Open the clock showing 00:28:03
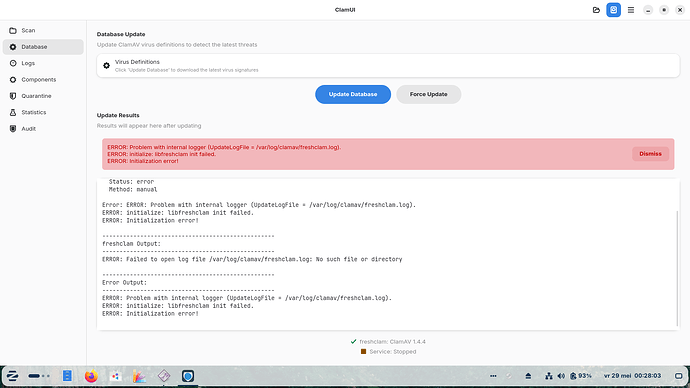The image size is (690, 388). [632, 376]
